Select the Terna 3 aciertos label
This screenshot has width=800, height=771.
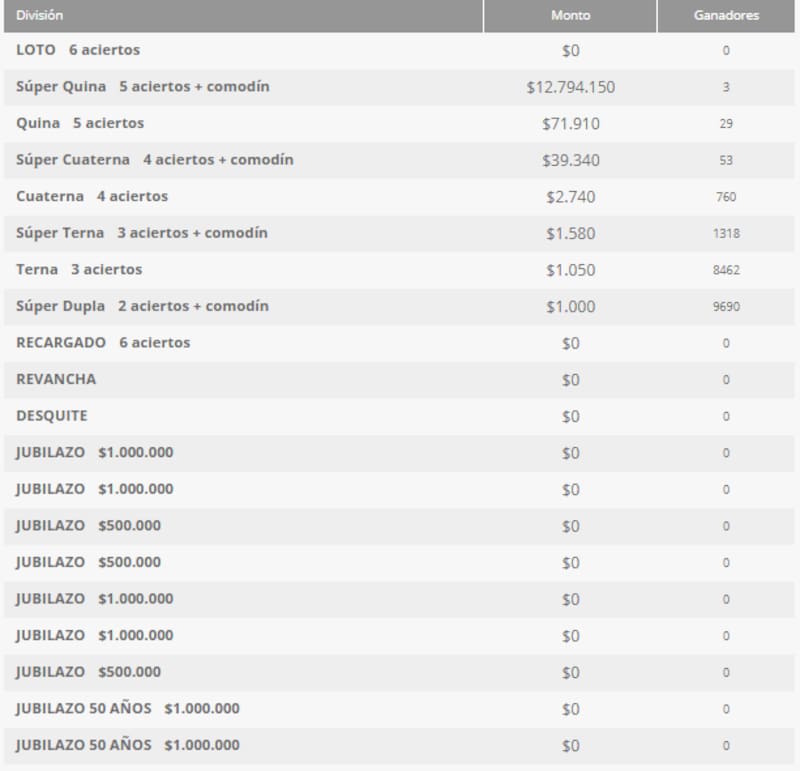click(x=79, y=270)
